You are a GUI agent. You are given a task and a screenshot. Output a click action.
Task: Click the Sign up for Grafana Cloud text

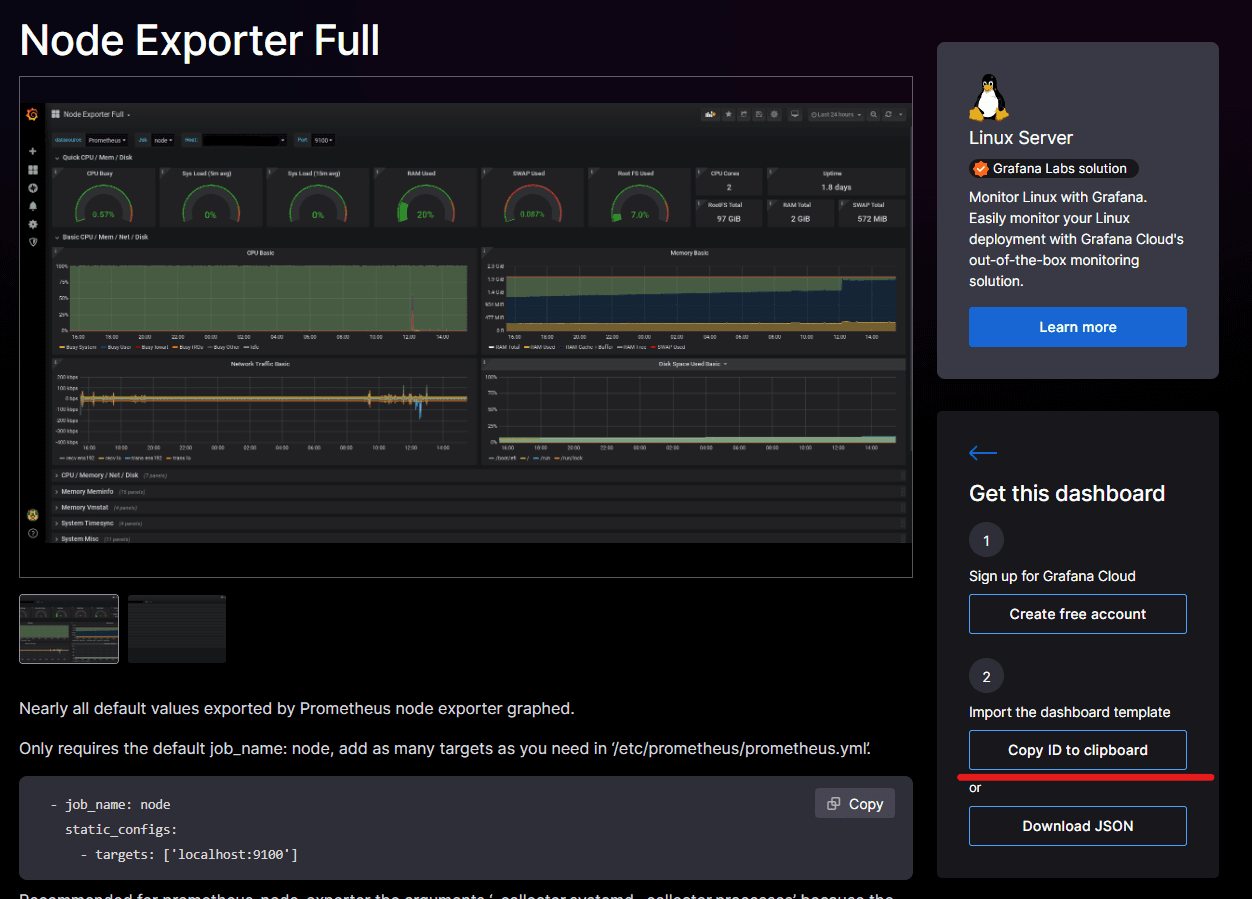pyautogui.click(x=1052, y=576)
